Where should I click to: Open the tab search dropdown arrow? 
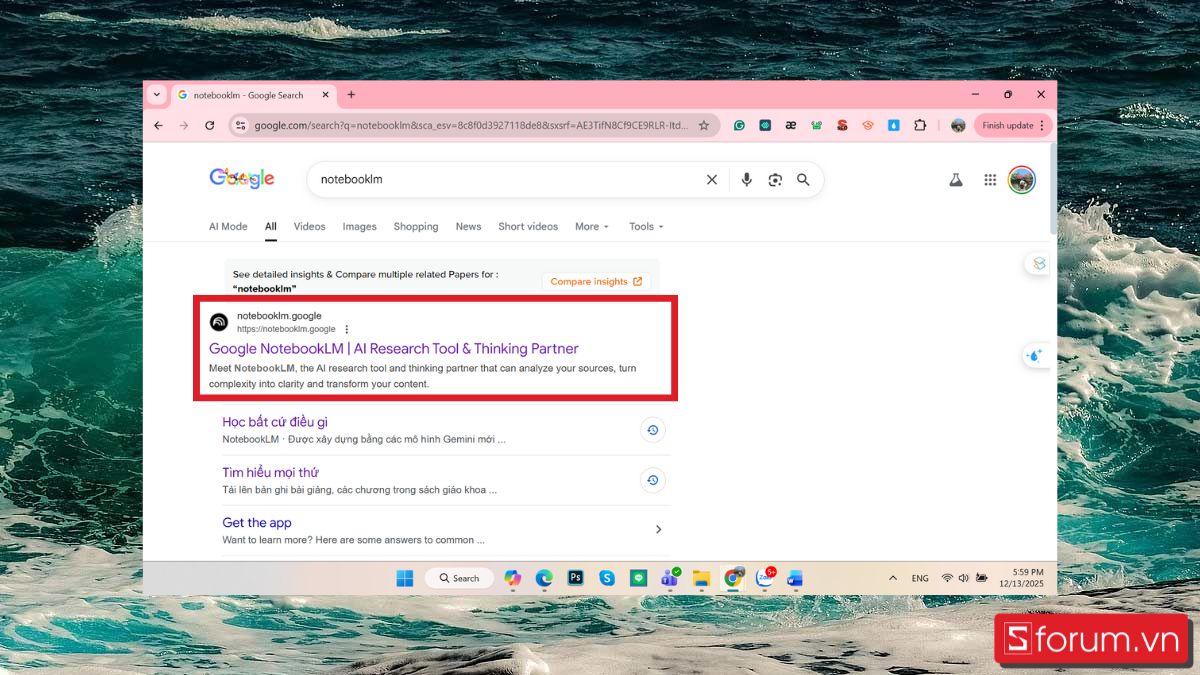tap(156, 95)
